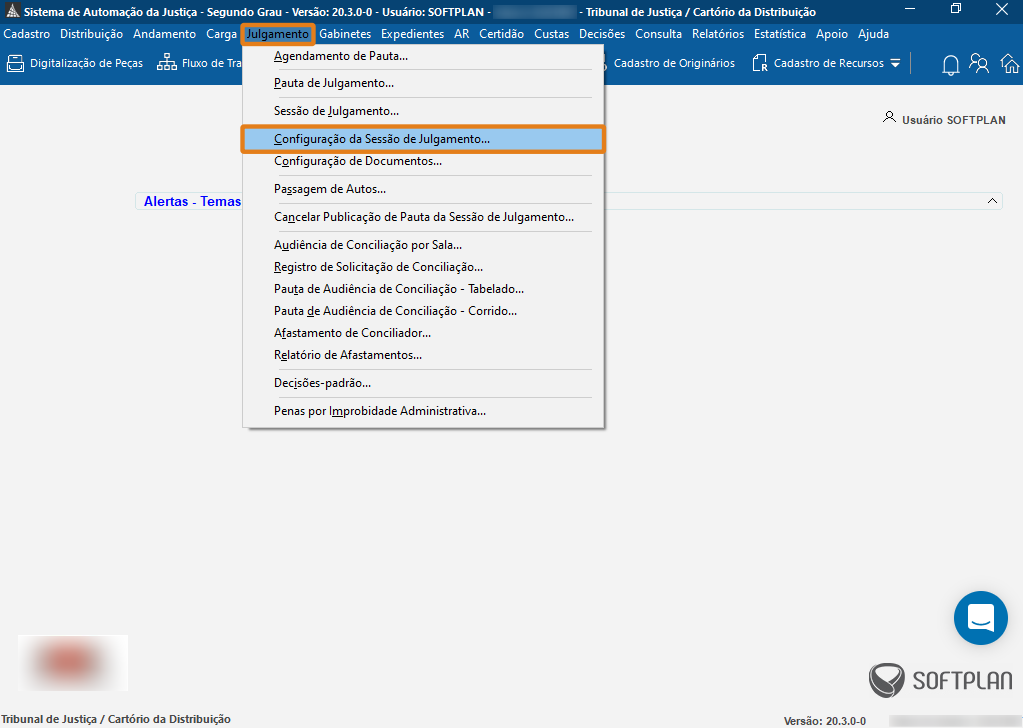Screen dimensions: 1023x728
Task: Open Audiência de Conciliação por Sala
Action: (x=423, y=245)
